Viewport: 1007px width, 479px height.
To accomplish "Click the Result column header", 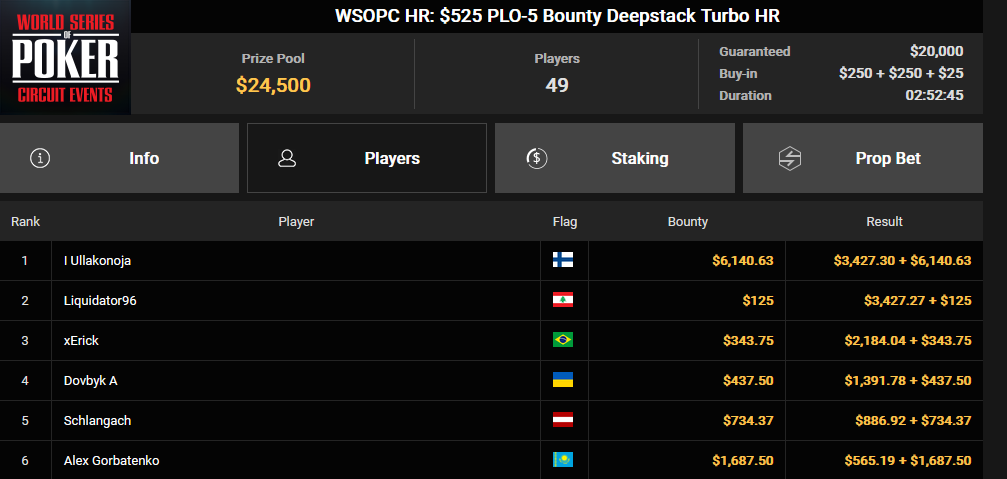I will coord(884,222).
